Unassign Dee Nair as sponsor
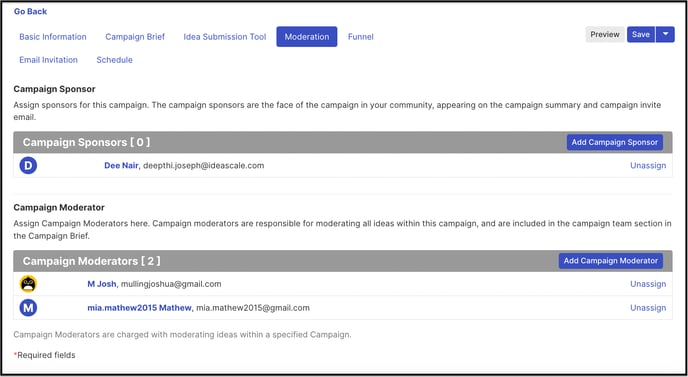 click(x=648, y=165)
